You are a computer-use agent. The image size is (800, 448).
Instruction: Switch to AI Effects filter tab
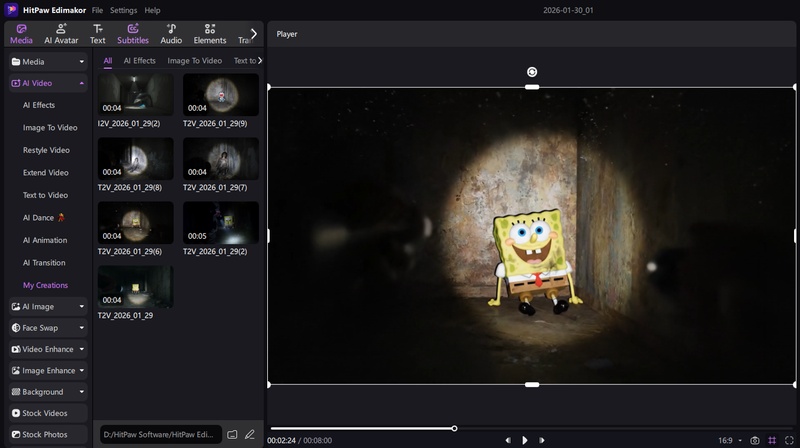[x=139, y=61]
